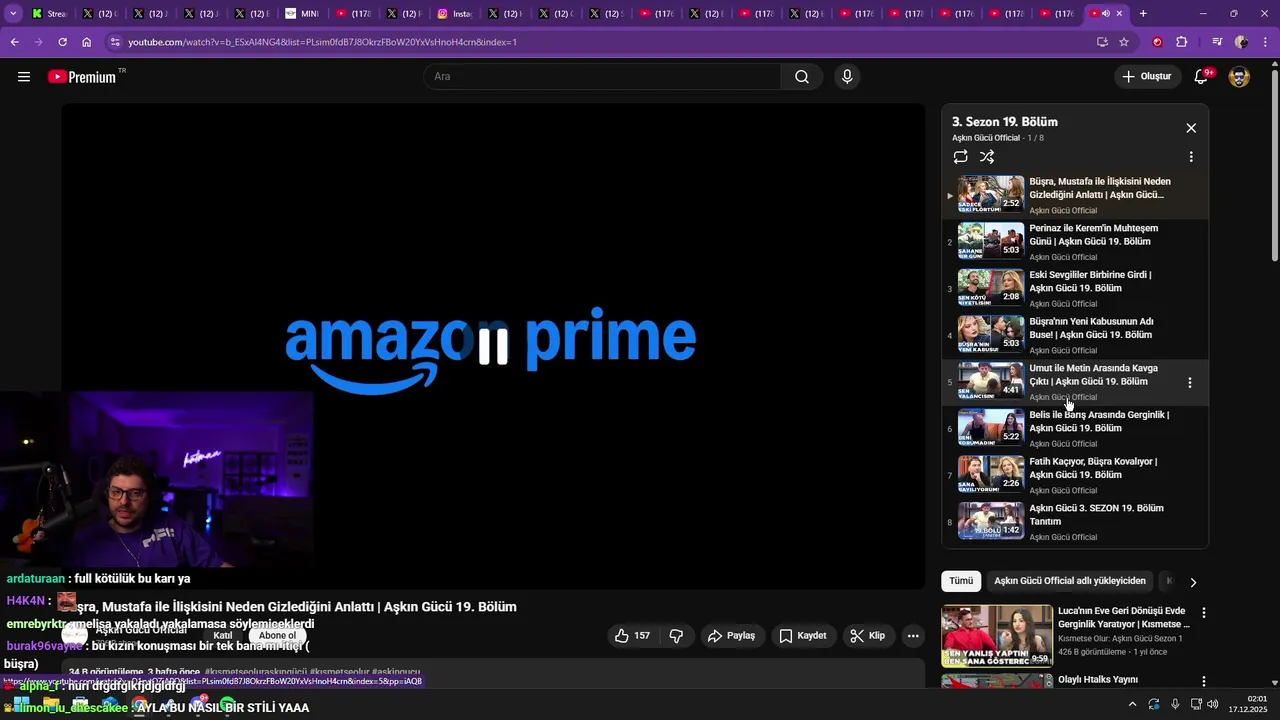This screenshot has width=1280, height=720.
Task: Go back in browser history
Action: click(x=14, y=42)
